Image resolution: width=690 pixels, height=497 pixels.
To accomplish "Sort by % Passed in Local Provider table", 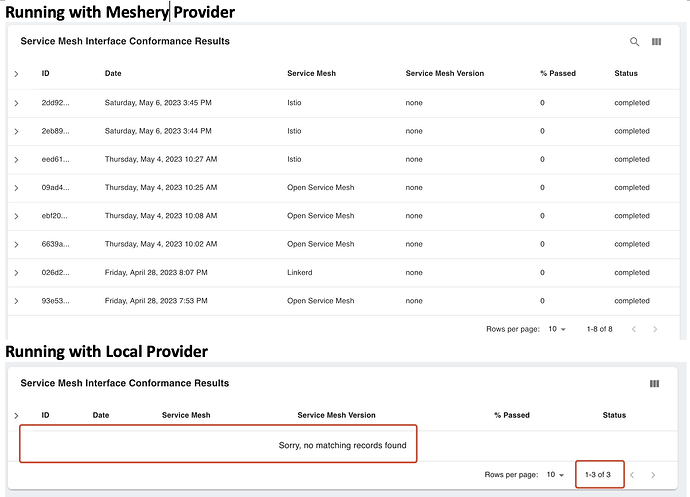I will (x=512, y=415).
